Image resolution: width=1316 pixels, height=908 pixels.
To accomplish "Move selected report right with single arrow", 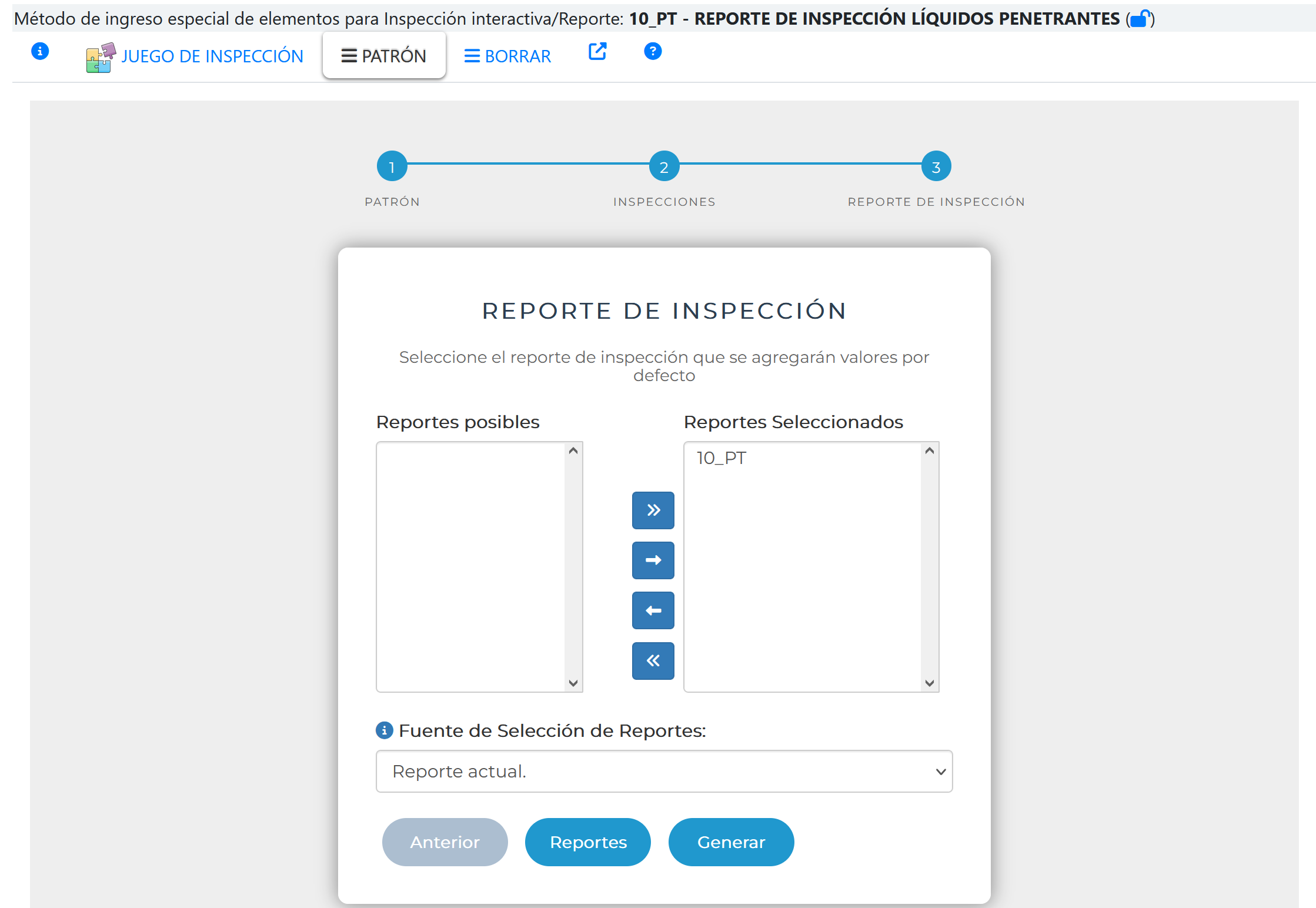I will (x=653, y=560).
